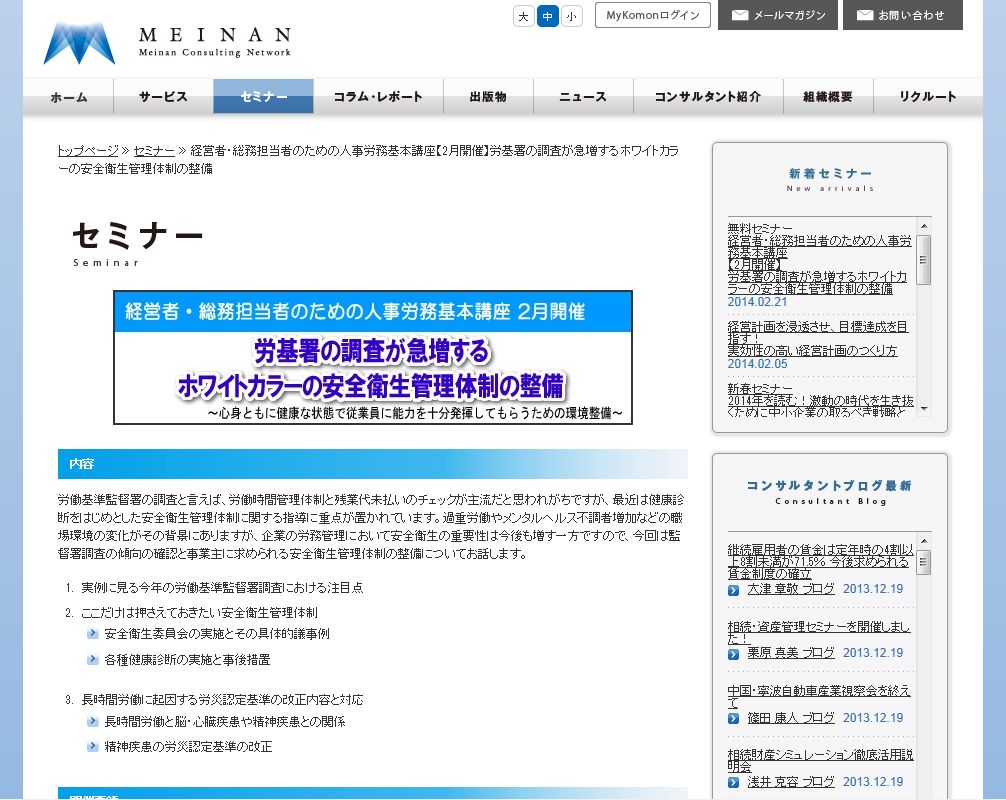Screen dimensions: 1006x800
Task: Click the envelope icon on お問い合わせ button
Action: (864, 15)
